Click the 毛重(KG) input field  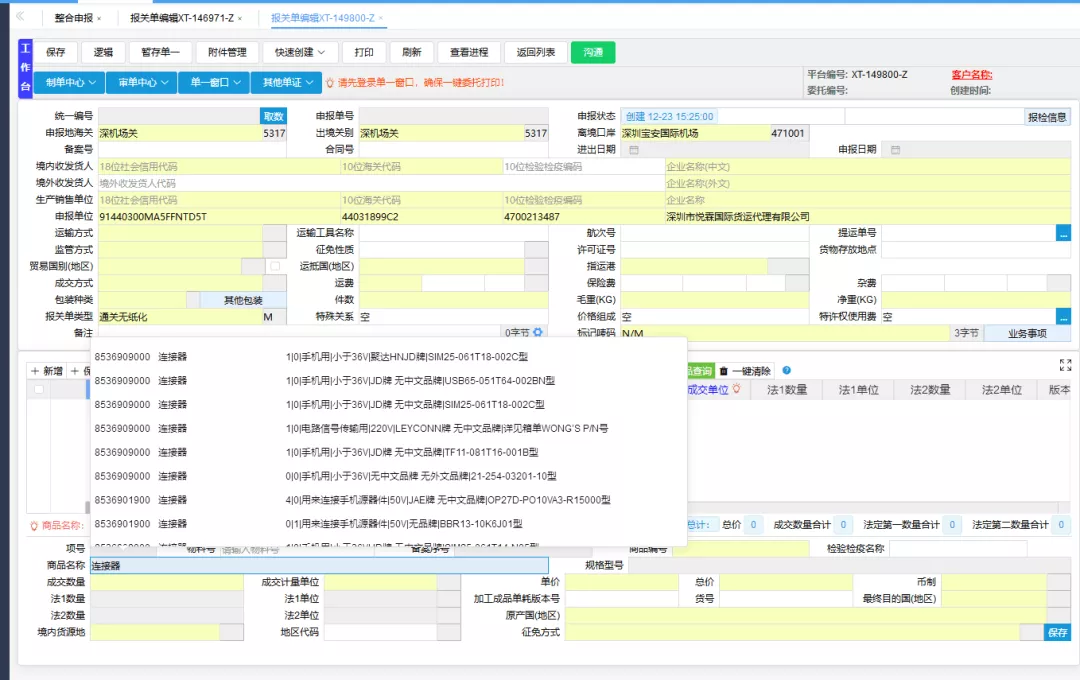714,300
